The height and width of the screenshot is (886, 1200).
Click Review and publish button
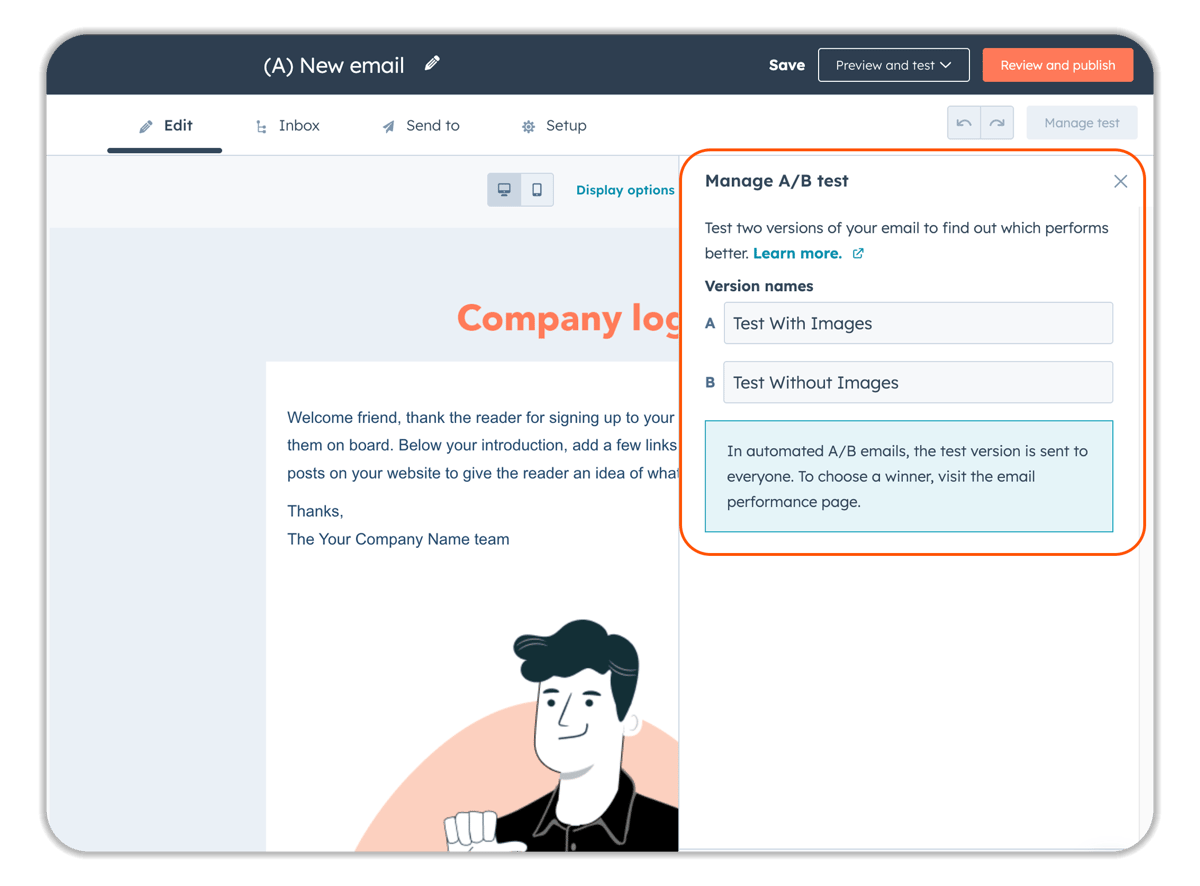point(1058,65)
